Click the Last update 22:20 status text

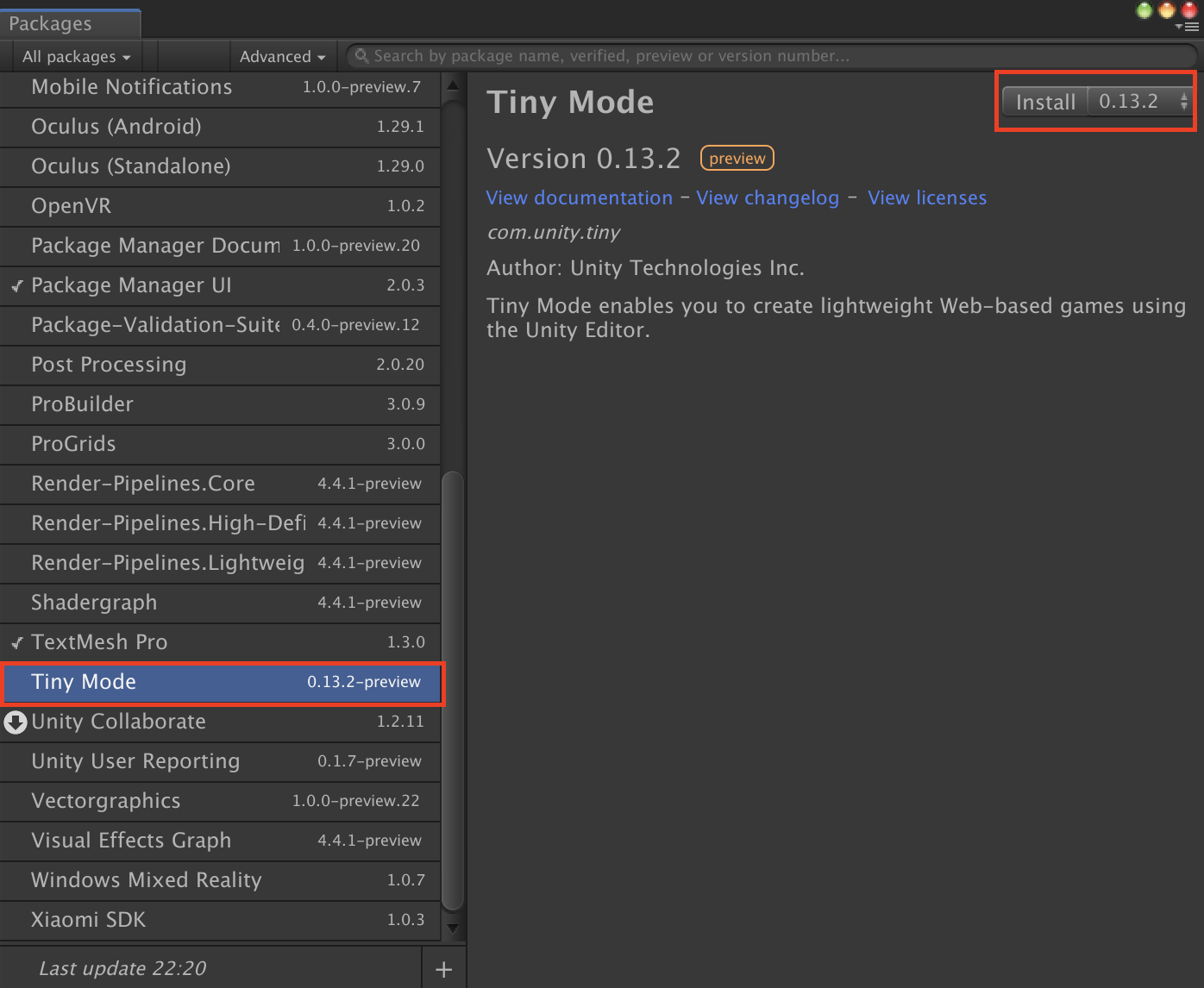[x=122, y=969]
